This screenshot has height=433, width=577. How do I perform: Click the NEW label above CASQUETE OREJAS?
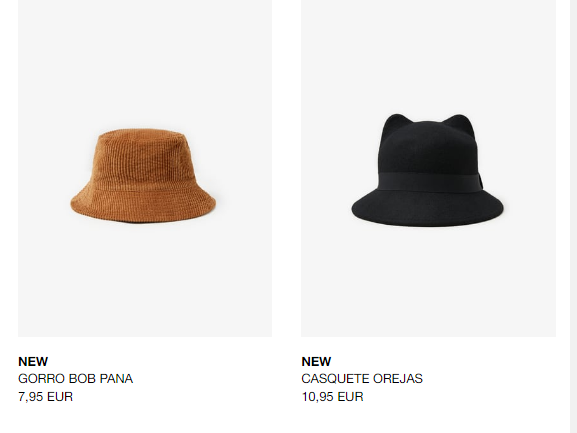coord(316,361)
